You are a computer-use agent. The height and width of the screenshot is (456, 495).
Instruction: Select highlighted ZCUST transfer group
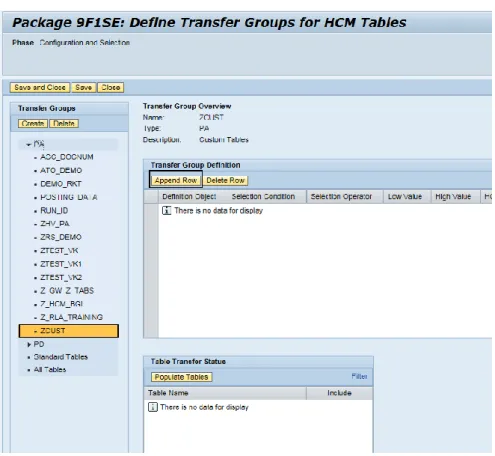click(69, 331)
